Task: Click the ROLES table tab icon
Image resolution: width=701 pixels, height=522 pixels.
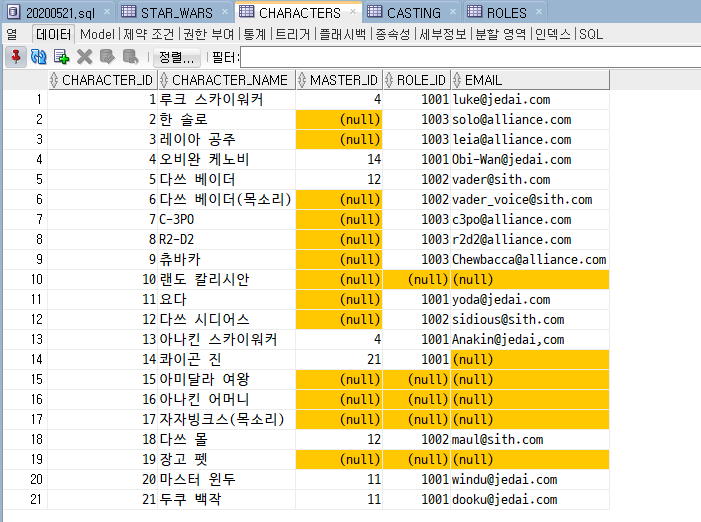Action: point(474,11)
